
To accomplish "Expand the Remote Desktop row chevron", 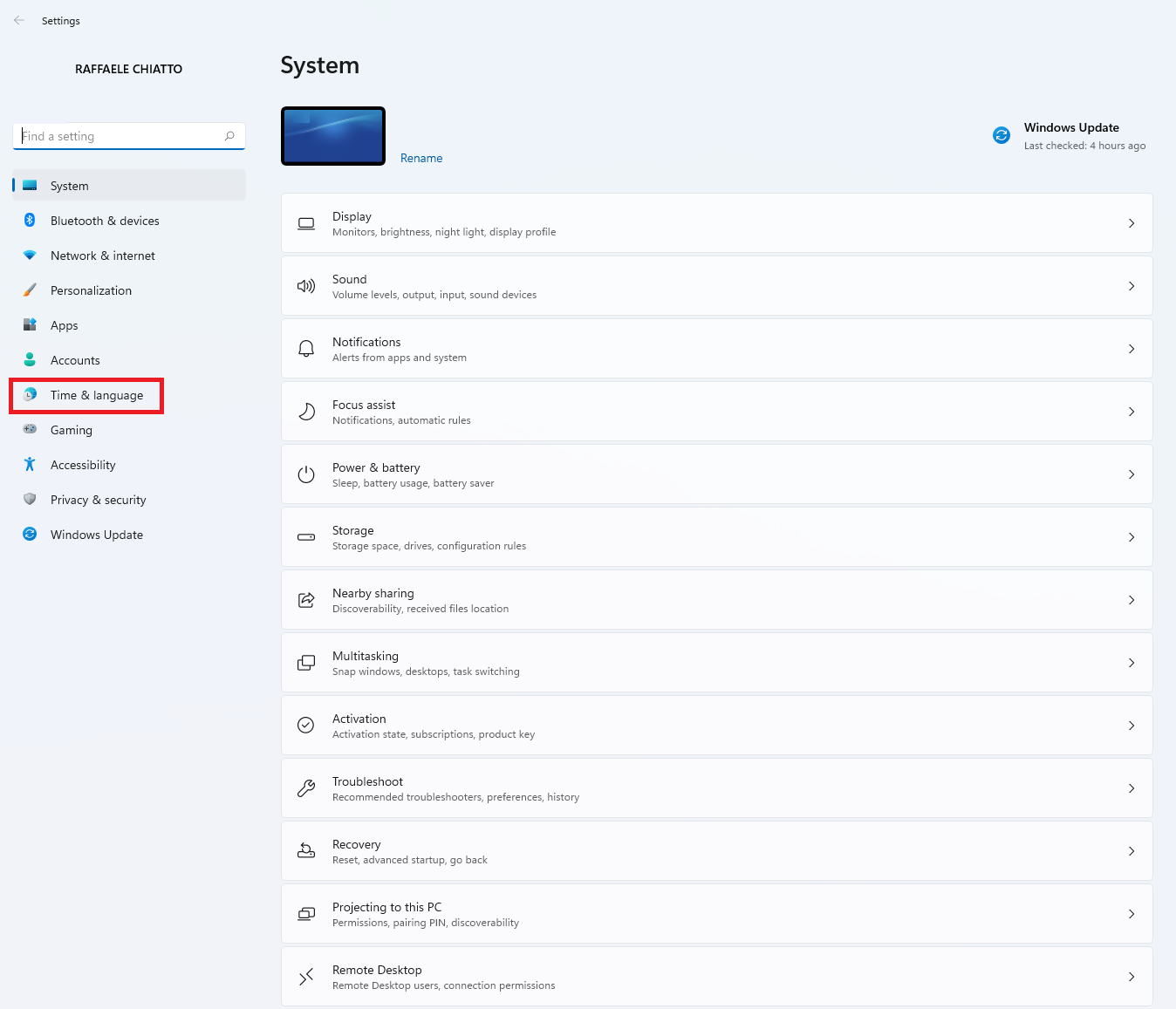I will tap(1132, 977).
